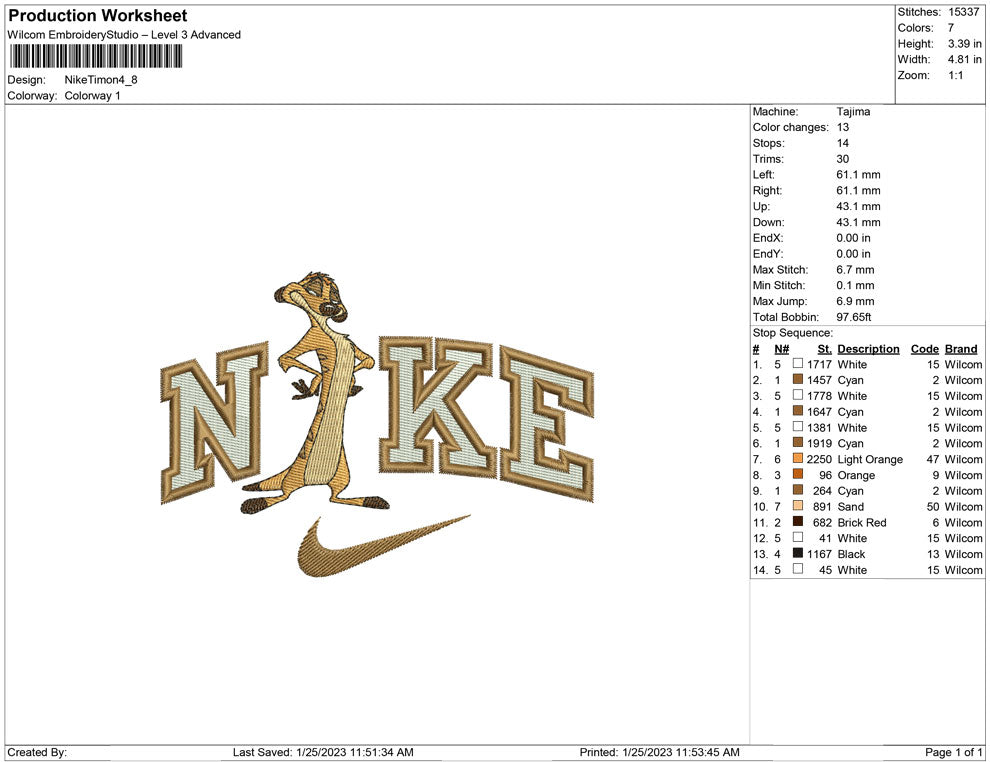
Task: Select the embroidered letter E in the preview
Action: 547,423
